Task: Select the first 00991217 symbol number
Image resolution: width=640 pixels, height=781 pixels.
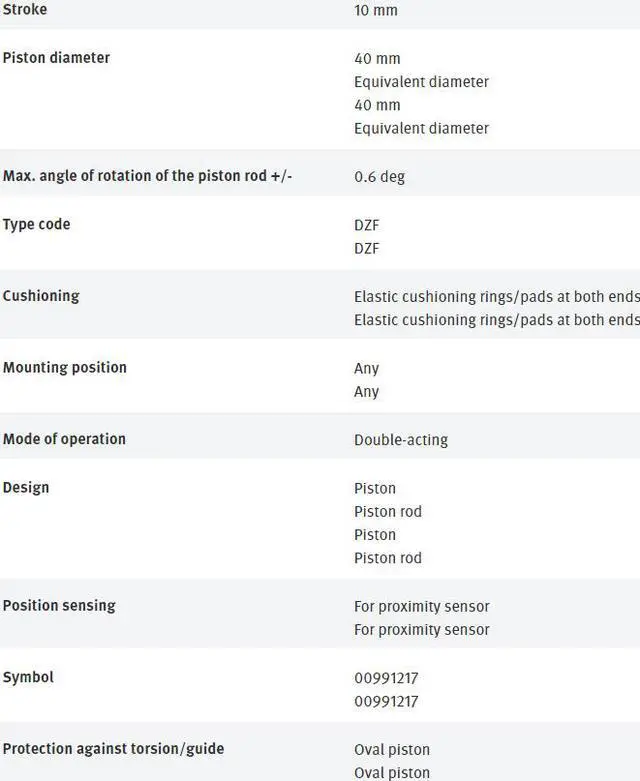Action: tap(386, 678)
